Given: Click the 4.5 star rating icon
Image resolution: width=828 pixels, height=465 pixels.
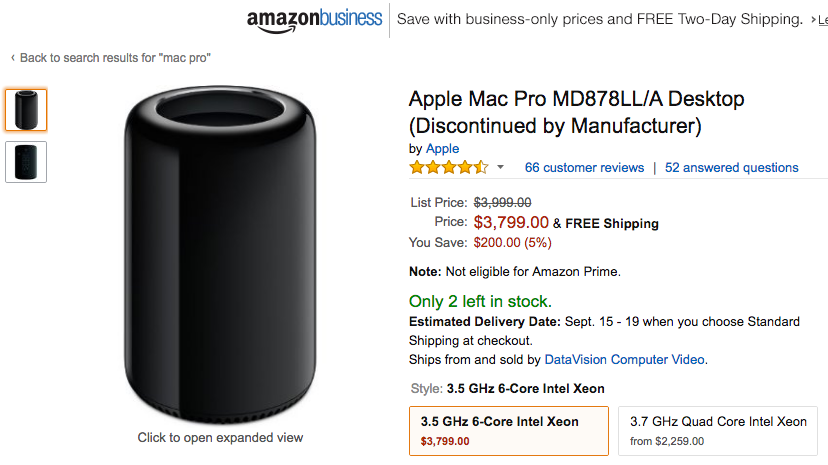Looking at the screenshot, I should pos(448,167).
